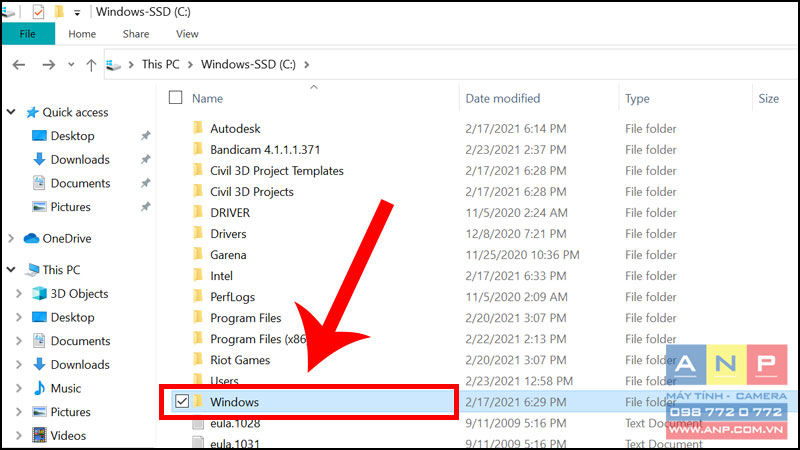
Task: Select the eula.1028 text file
Action: tap(235, 423)
